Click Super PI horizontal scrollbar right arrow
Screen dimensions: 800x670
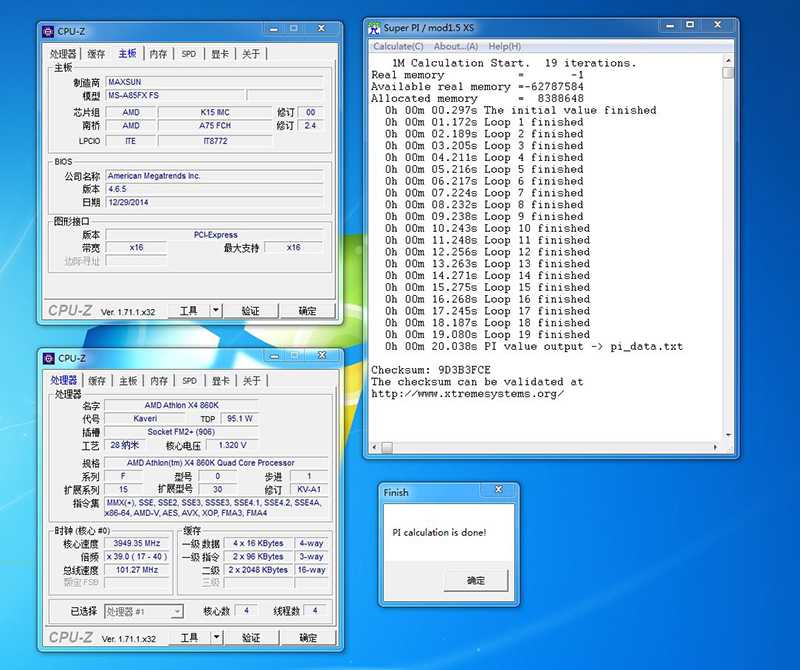[x=715, y=448]
